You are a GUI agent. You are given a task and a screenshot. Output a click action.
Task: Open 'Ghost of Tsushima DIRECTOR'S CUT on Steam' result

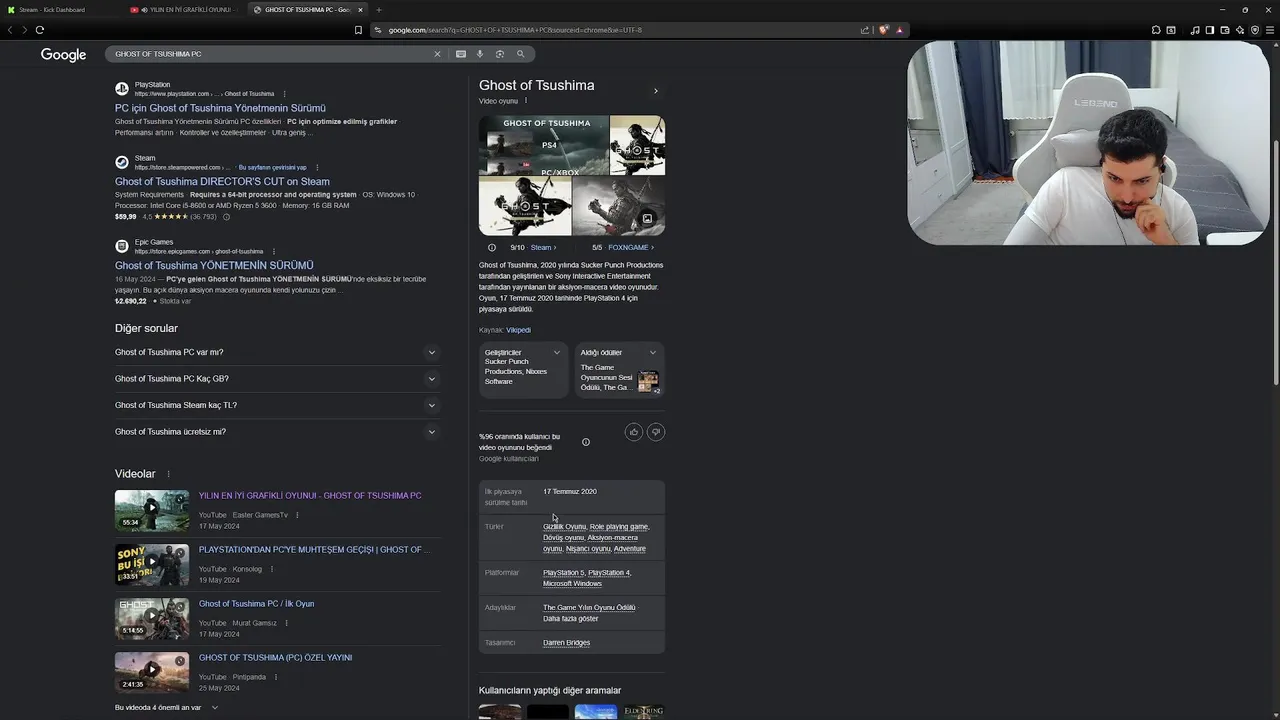point(222,182)
